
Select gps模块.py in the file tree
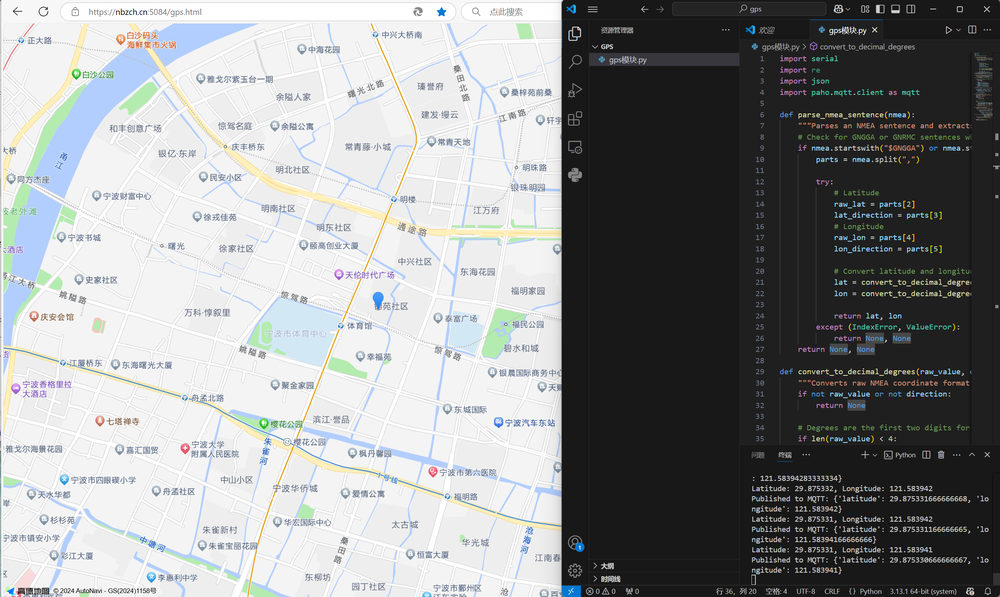click(x=663, y=59)
